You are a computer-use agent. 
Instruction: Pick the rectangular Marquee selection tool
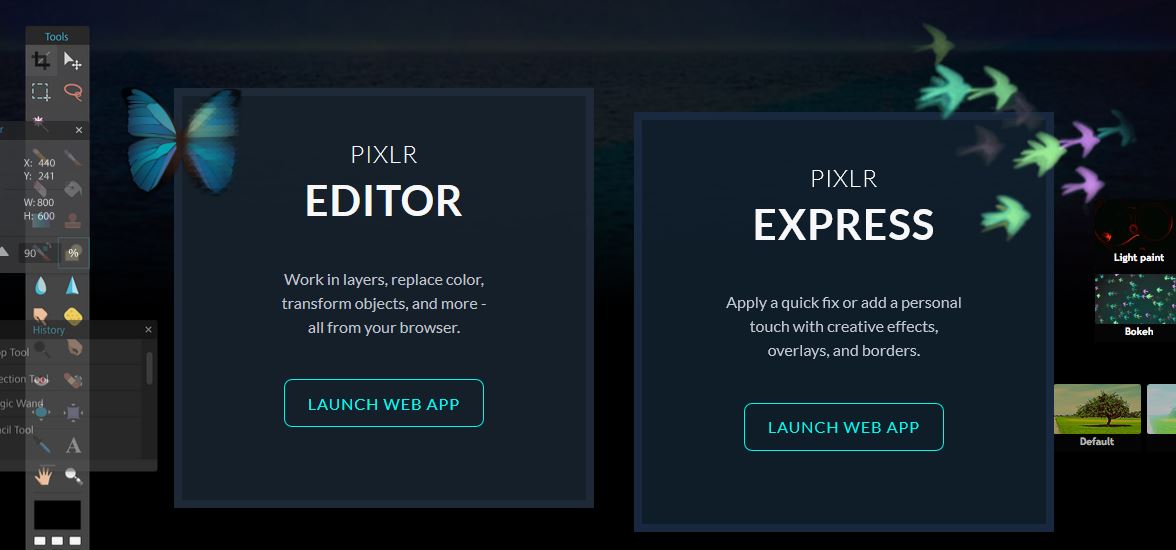coord(41,92)
